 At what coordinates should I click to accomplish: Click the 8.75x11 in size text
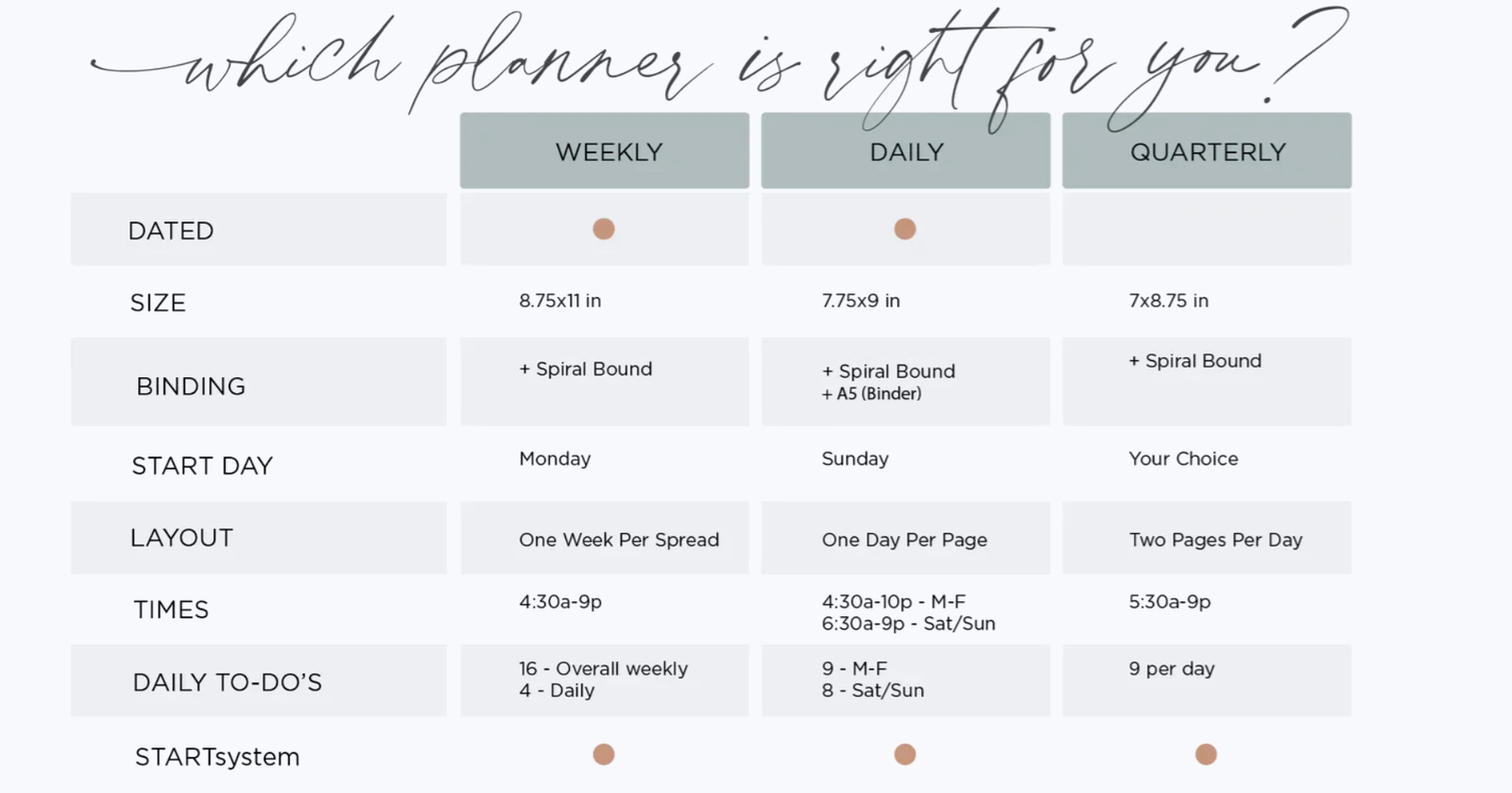[x=560, y=301]
